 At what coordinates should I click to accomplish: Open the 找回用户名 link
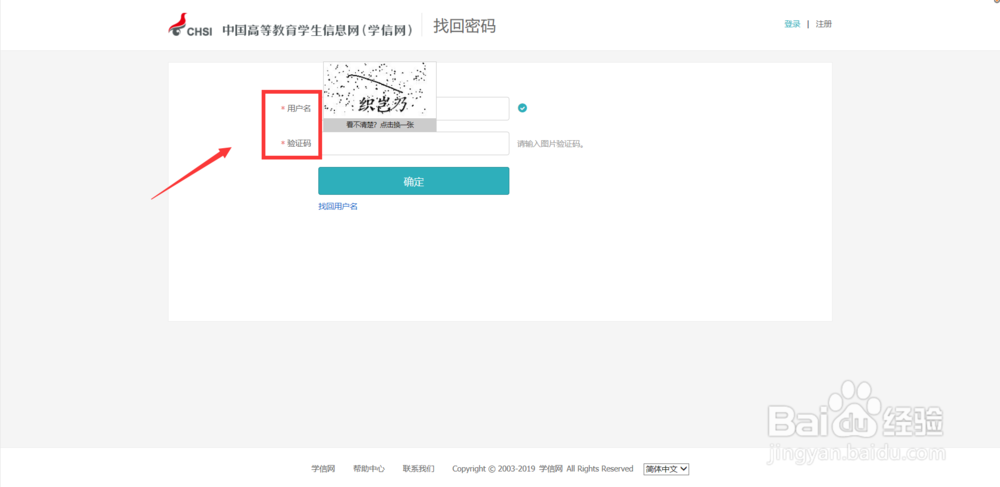(x=338, y=207)
